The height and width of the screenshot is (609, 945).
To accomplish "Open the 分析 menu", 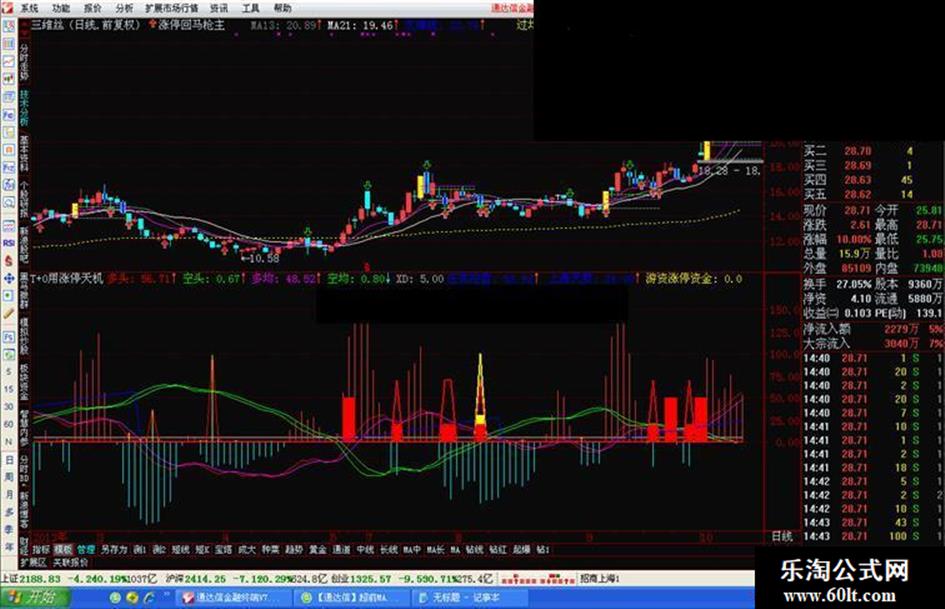I will click(124, 8).
